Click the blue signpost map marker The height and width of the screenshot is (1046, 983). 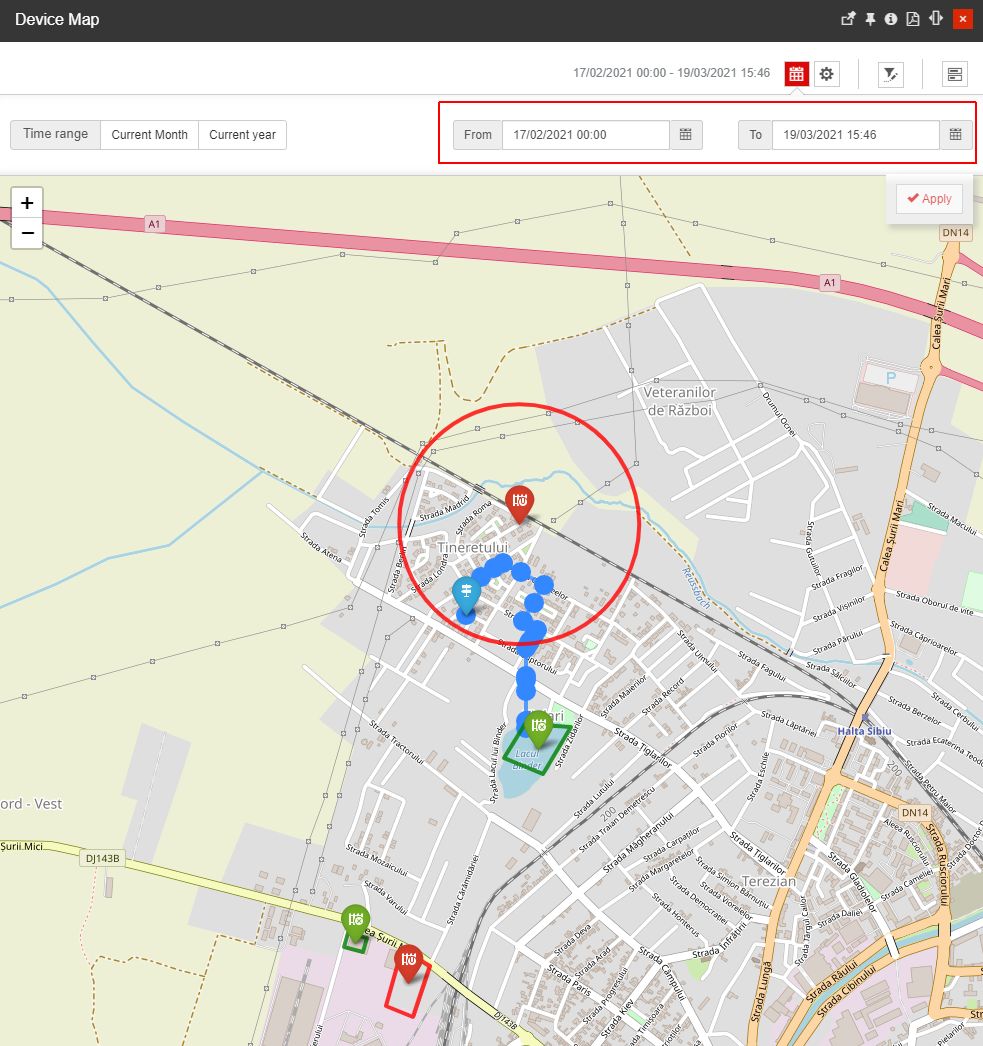[466, 592]
